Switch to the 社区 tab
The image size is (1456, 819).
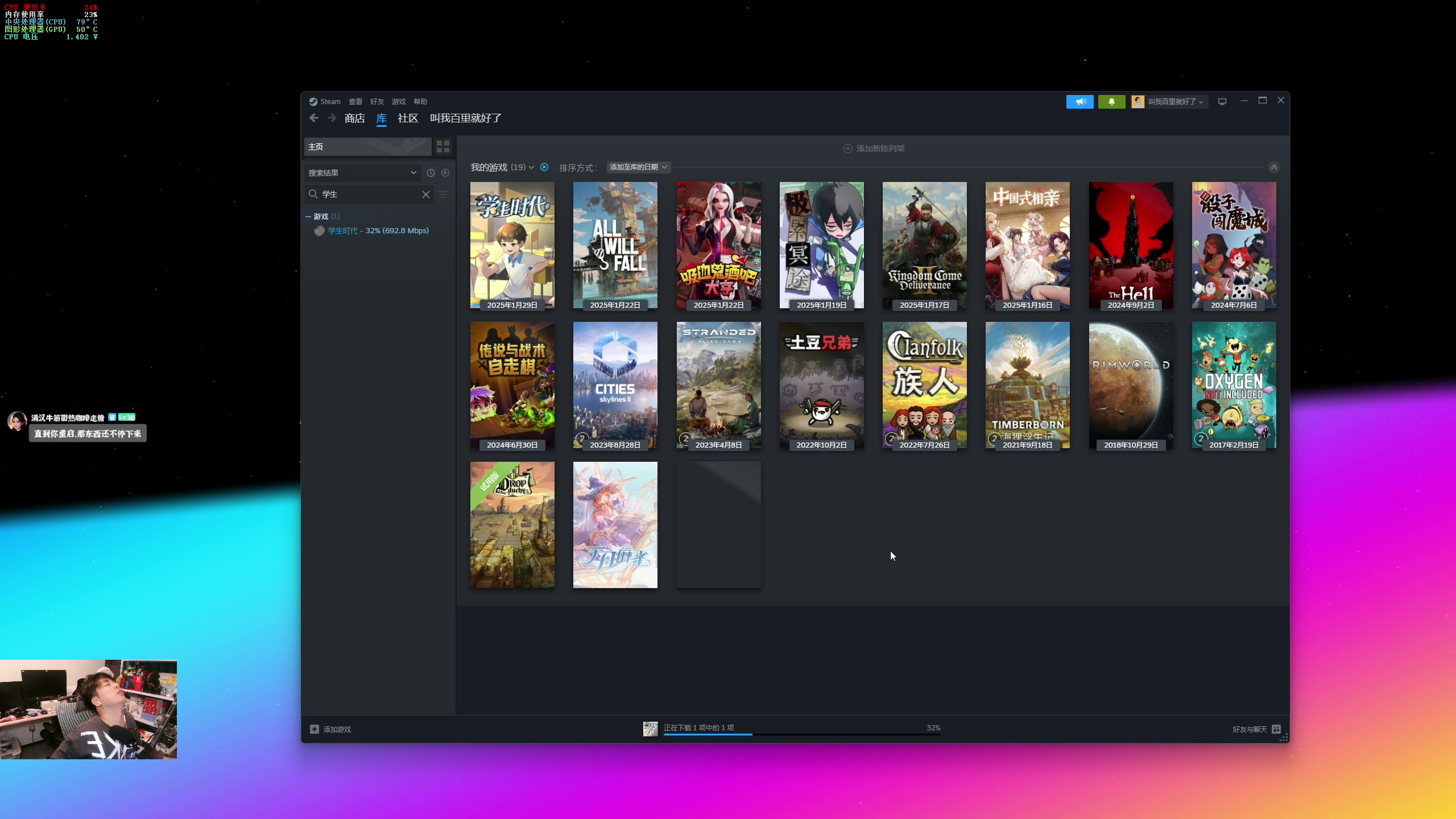pyautogui.click(x=408, y=118)
